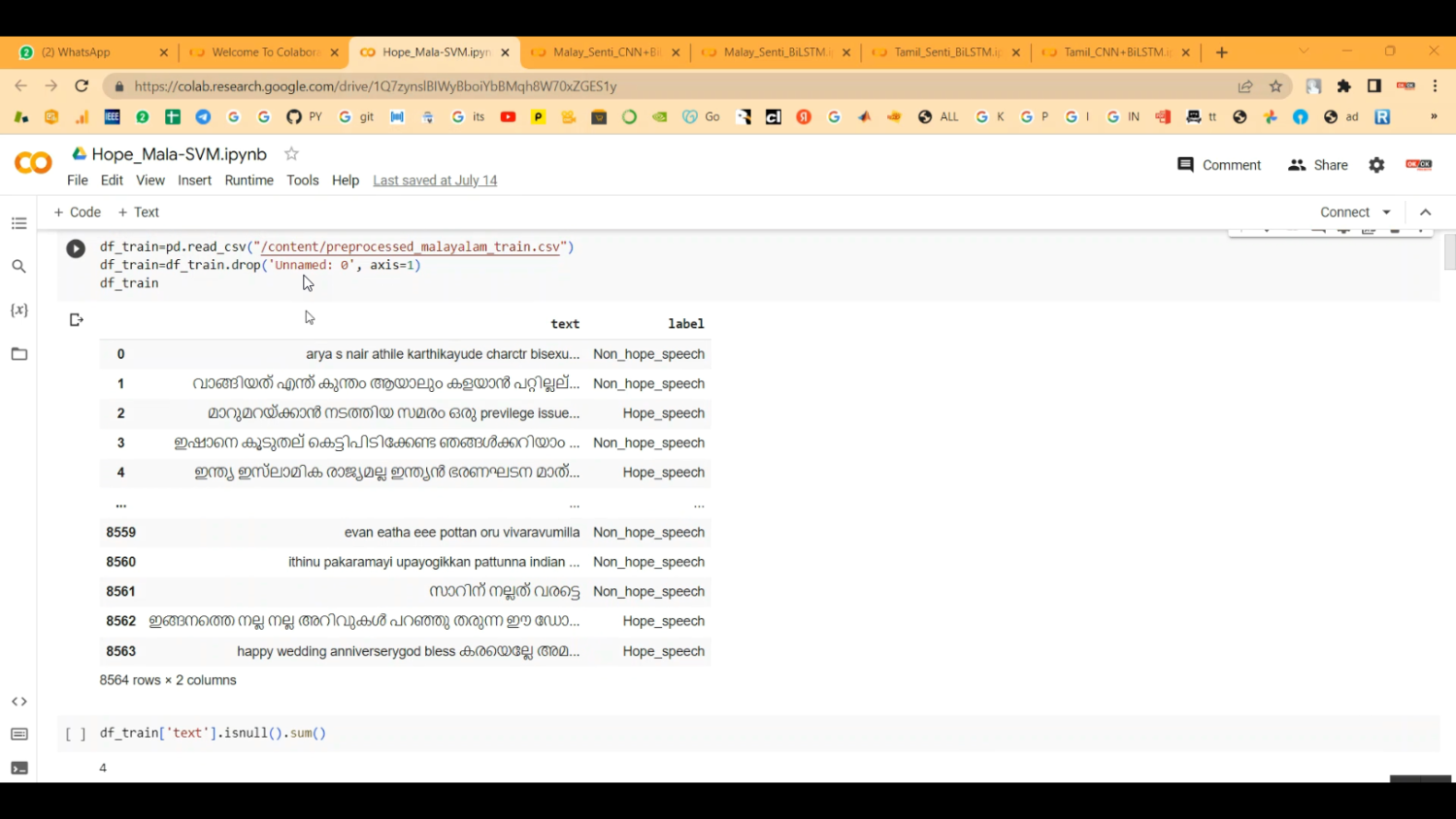Open the variables inspector {x}
Image resolution: width=1456 pixels, height=819 pixels.
tap(18, 310)
